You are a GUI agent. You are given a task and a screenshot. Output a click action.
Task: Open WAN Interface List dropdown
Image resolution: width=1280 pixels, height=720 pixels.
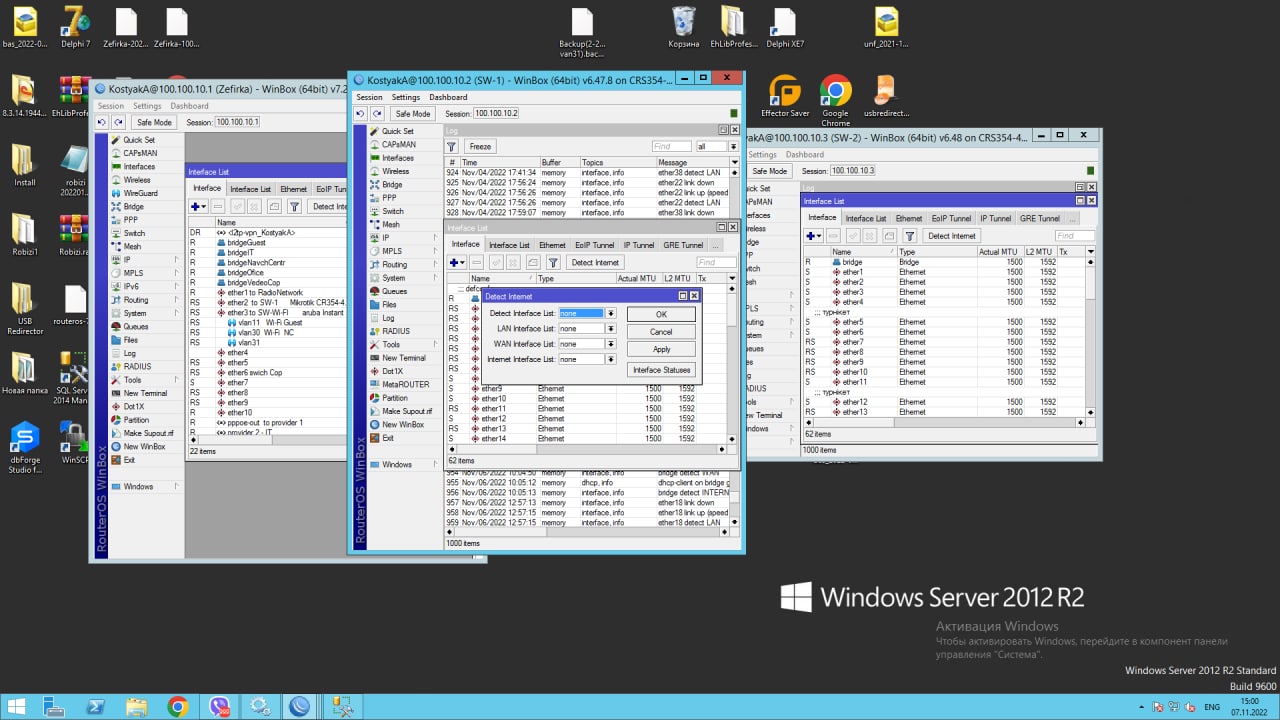610,344
